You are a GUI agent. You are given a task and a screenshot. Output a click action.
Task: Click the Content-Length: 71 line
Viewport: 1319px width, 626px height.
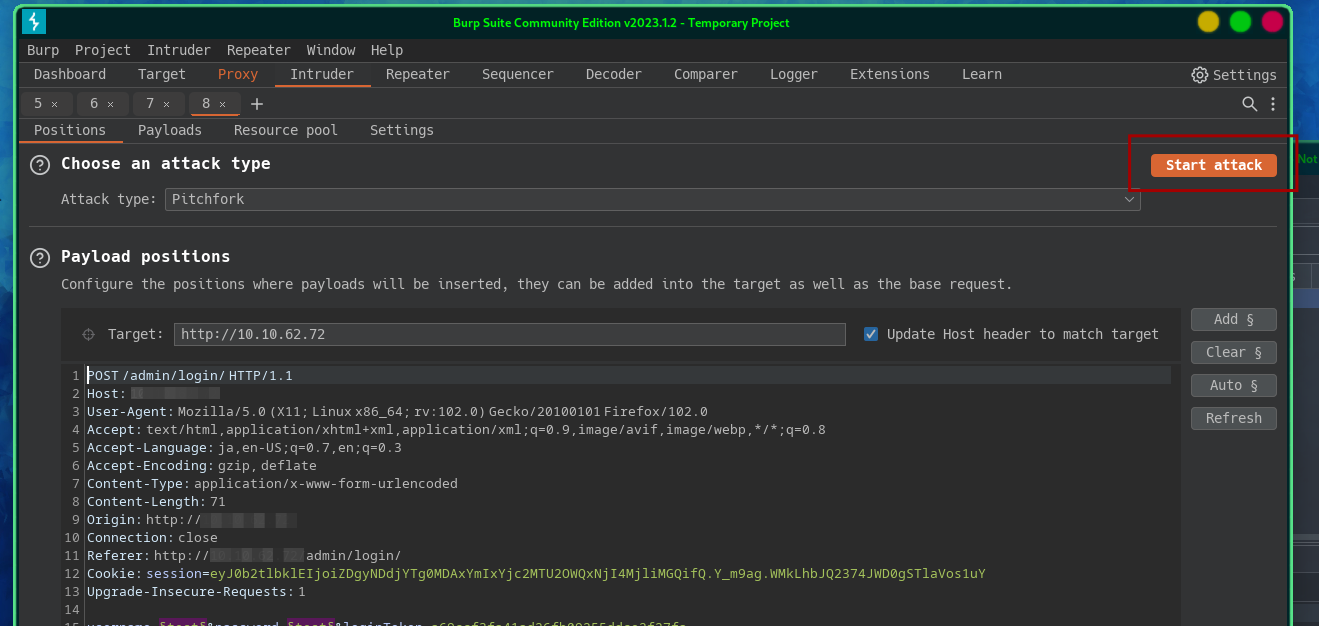click(x=156, y=502)
